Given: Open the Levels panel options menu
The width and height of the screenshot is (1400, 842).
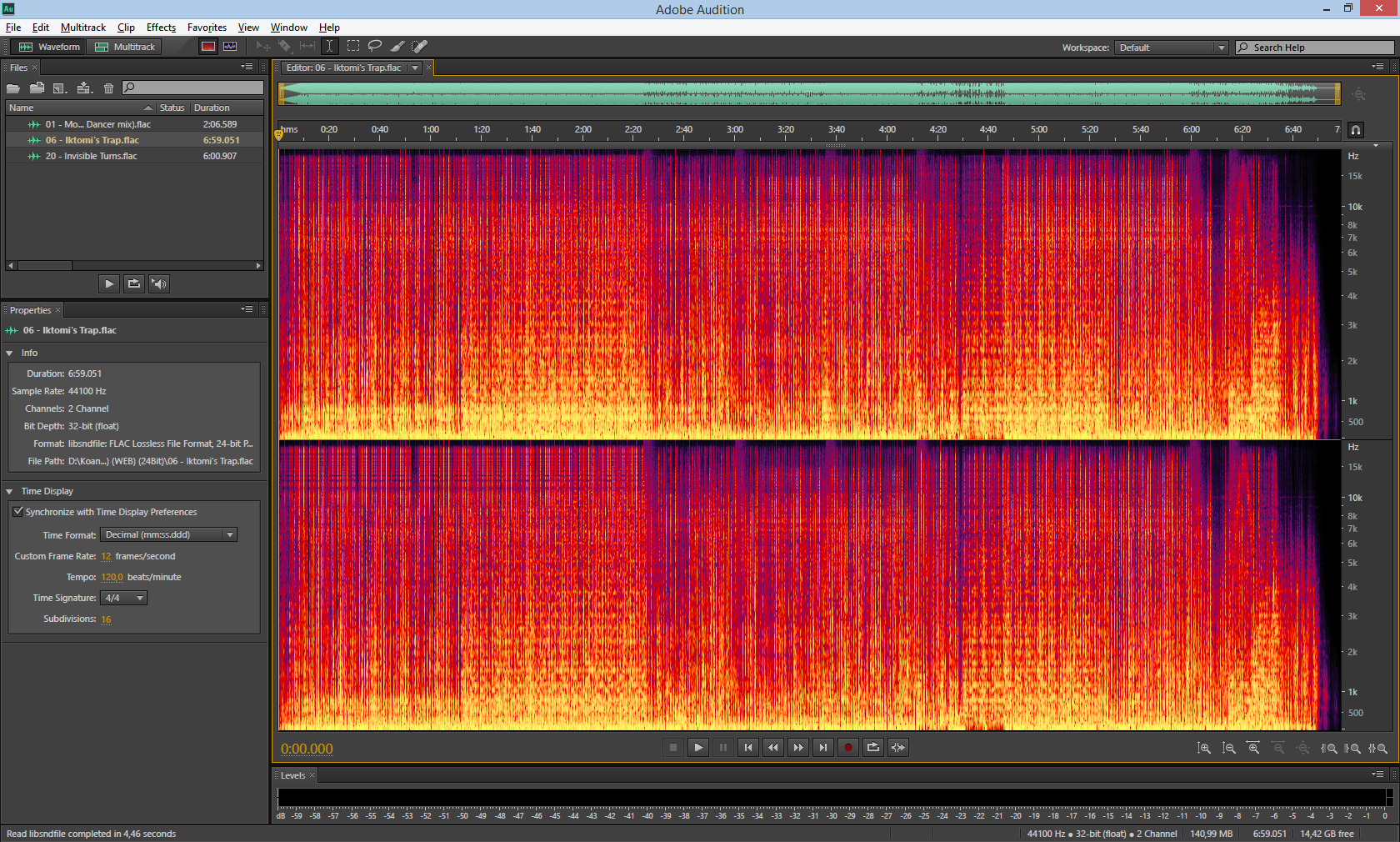Looking at the screenshot, I should (1377, 774).
